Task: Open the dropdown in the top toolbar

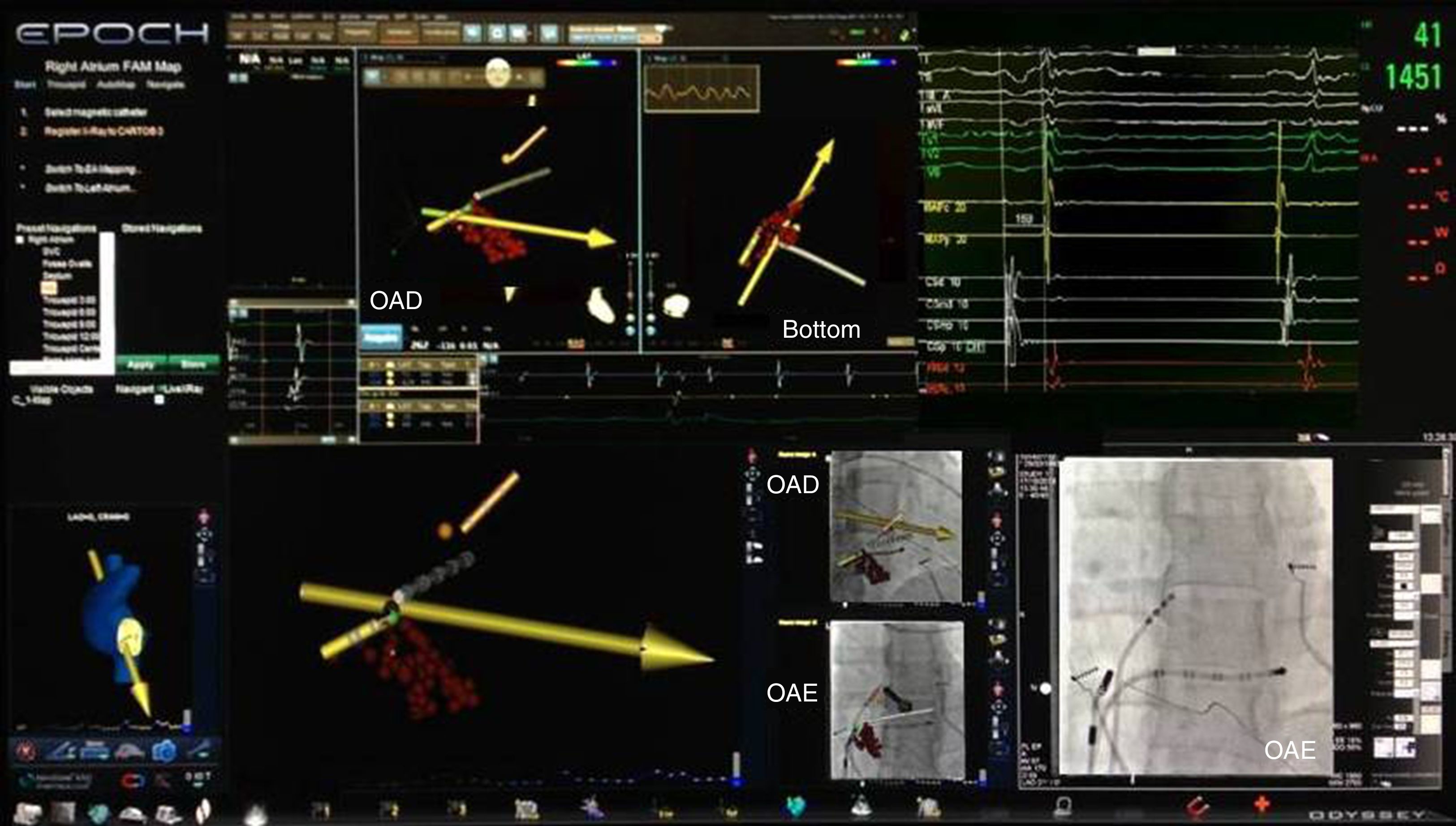Action: pyautogui.click(x=661, y=28)
